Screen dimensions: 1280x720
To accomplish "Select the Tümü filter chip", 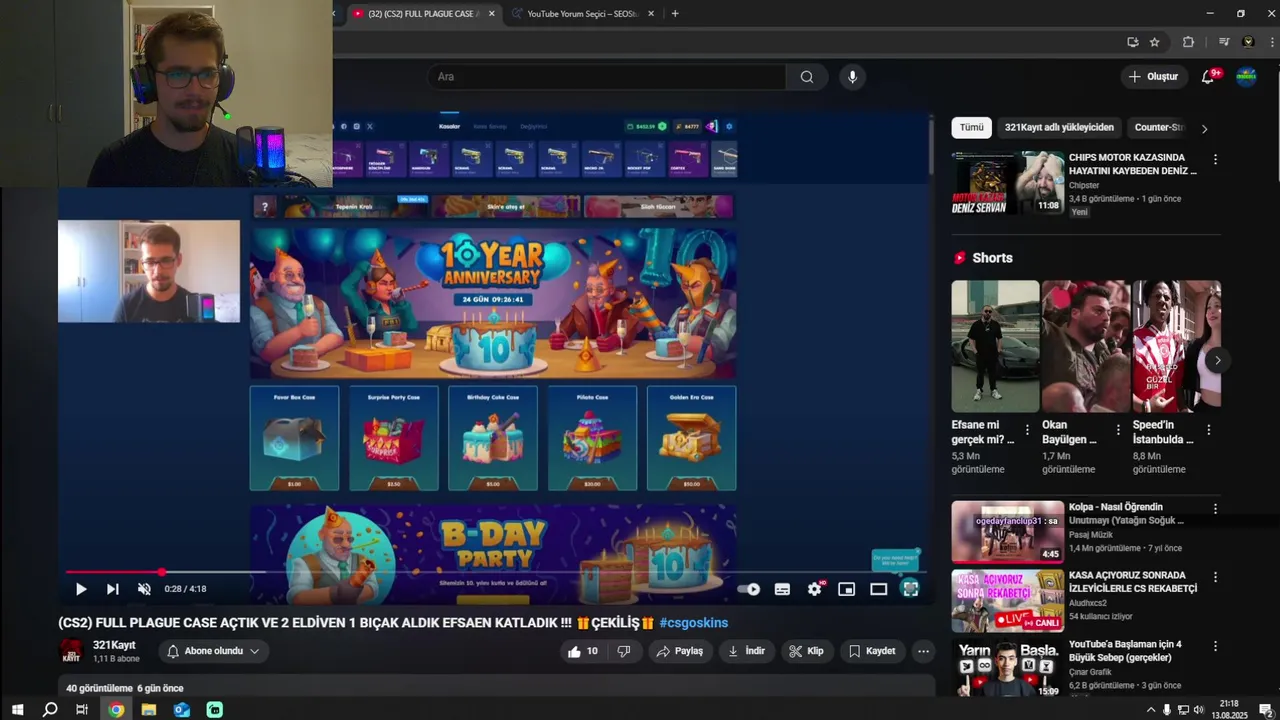I will (972, 128).
